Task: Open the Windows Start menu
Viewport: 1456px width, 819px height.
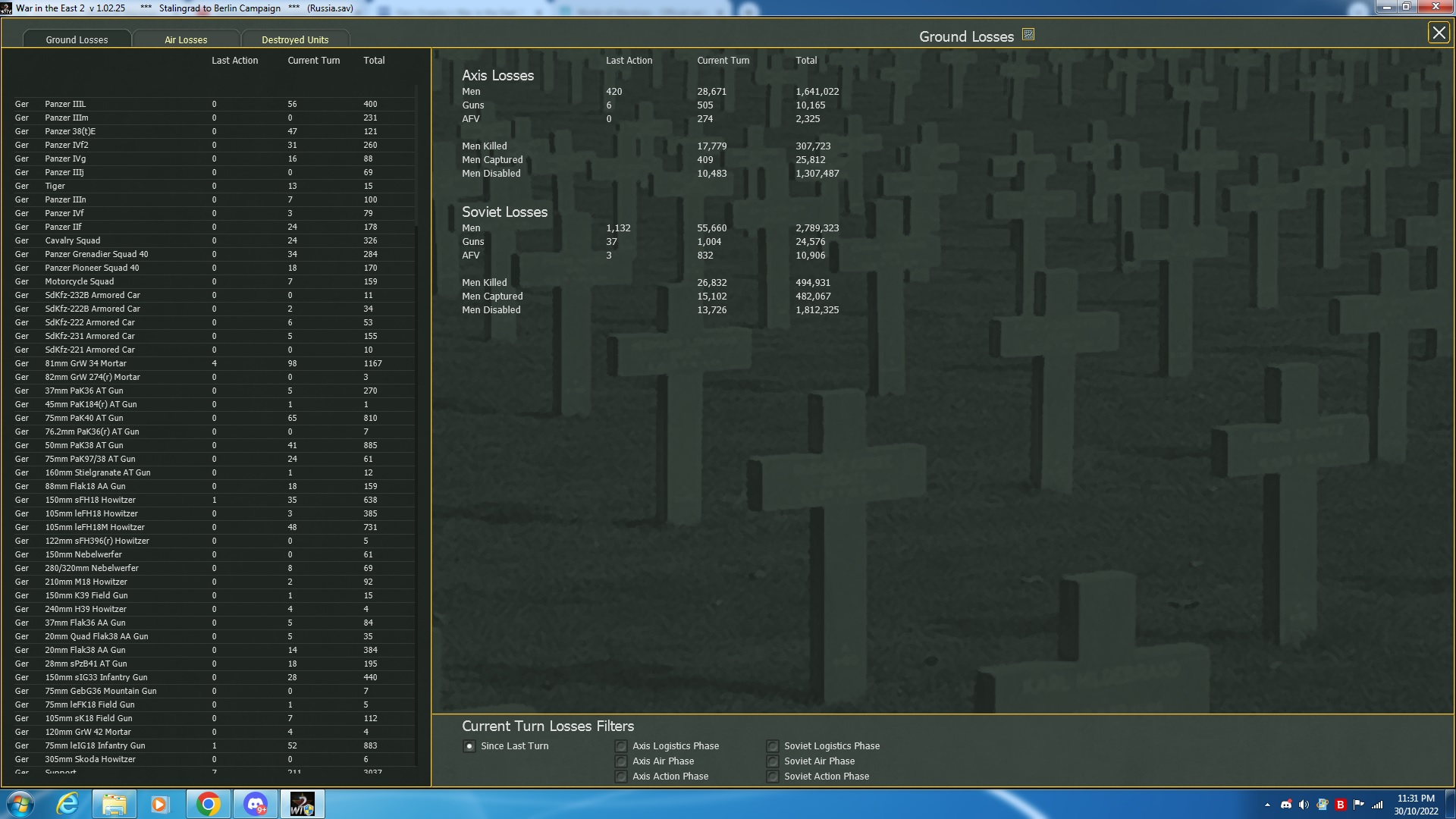Action: [20, 804]
